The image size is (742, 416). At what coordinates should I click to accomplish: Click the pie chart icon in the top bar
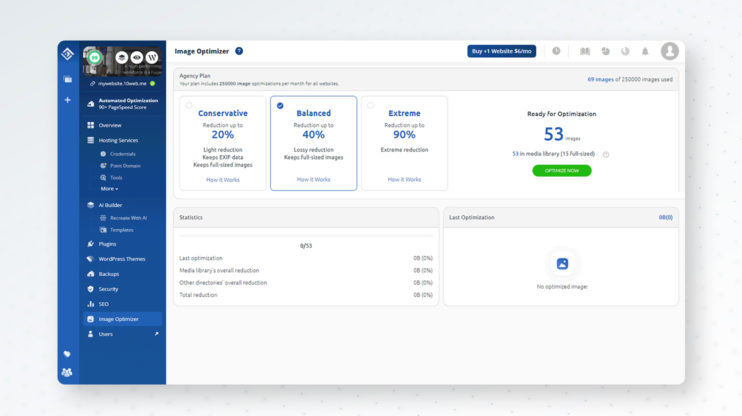point(605,51)
